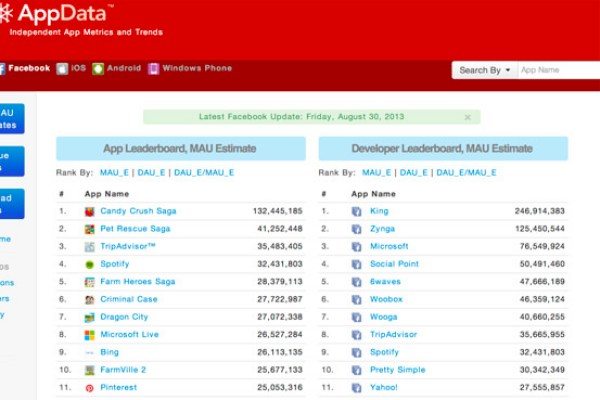Open the Zynga developer link
The image size is (600, 400).
[x=382, y=229]
